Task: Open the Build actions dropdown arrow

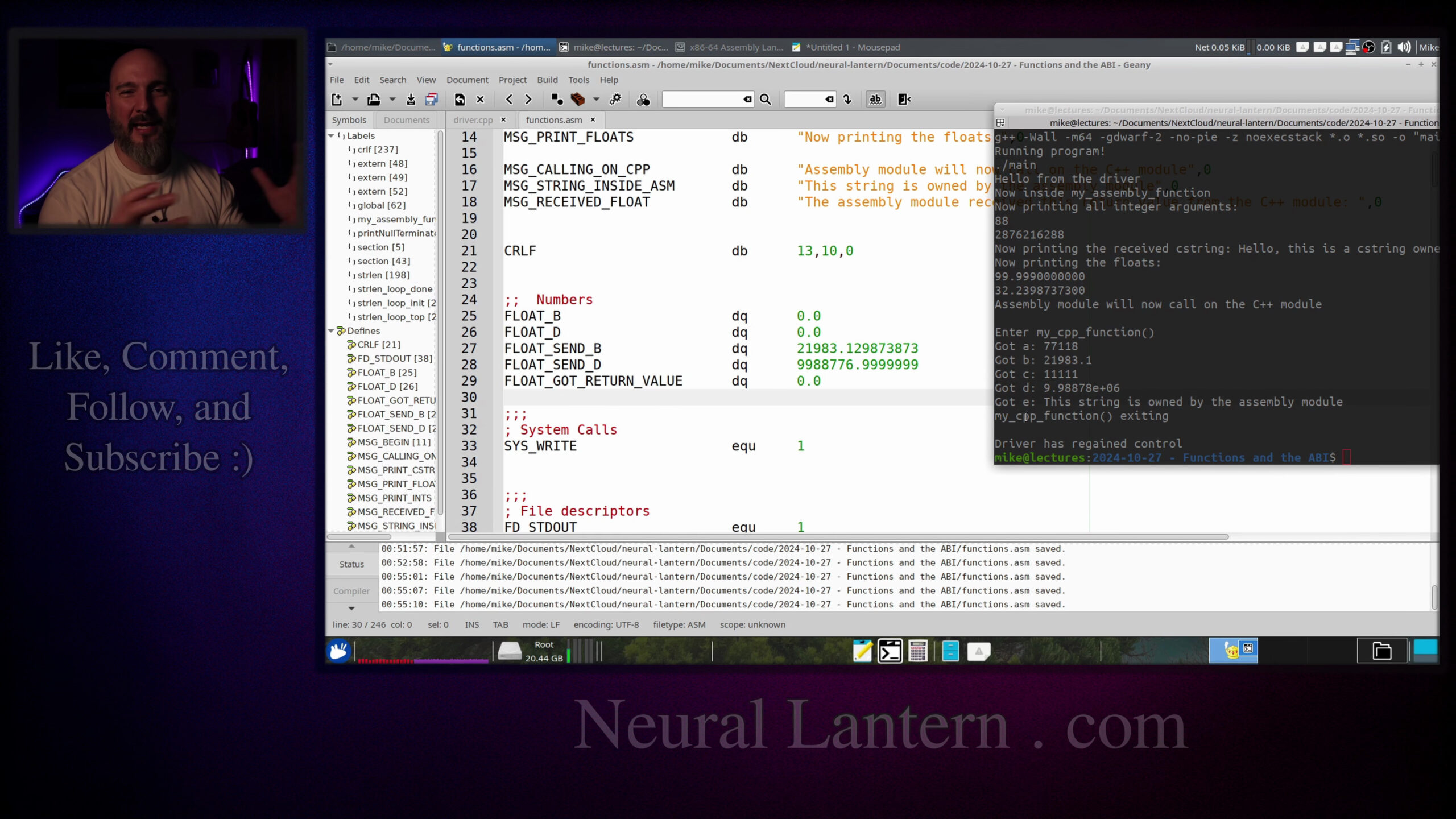Action: point(596,100)
